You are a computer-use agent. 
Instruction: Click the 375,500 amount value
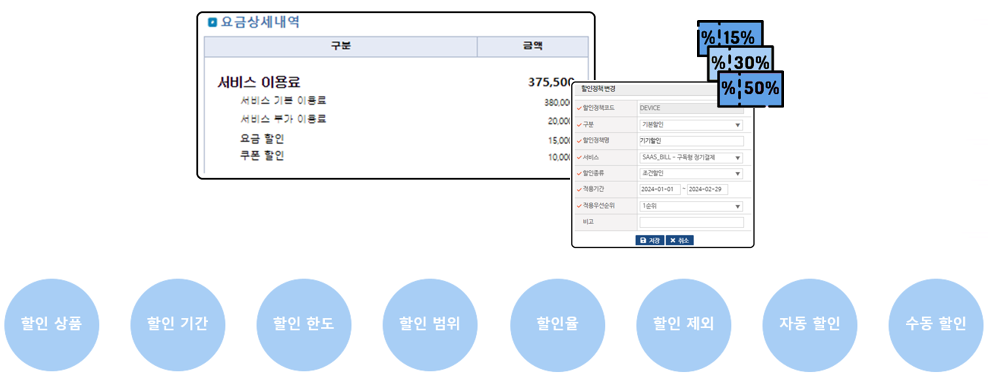(x=551, y=83)
